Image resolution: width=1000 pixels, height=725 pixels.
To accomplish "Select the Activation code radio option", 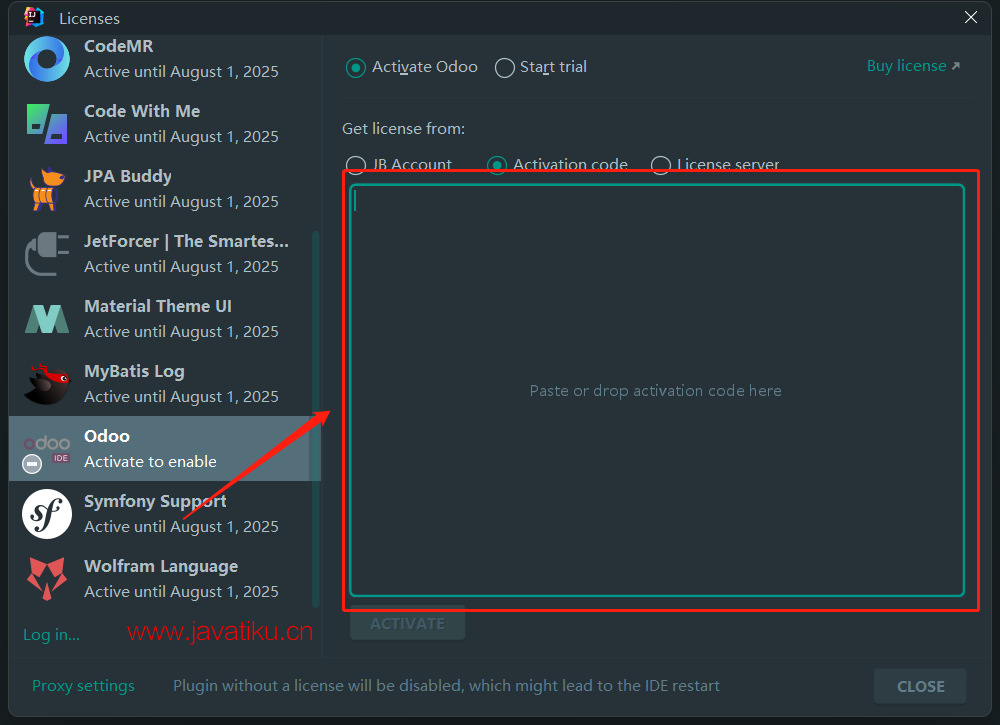I will coord(497,165).
